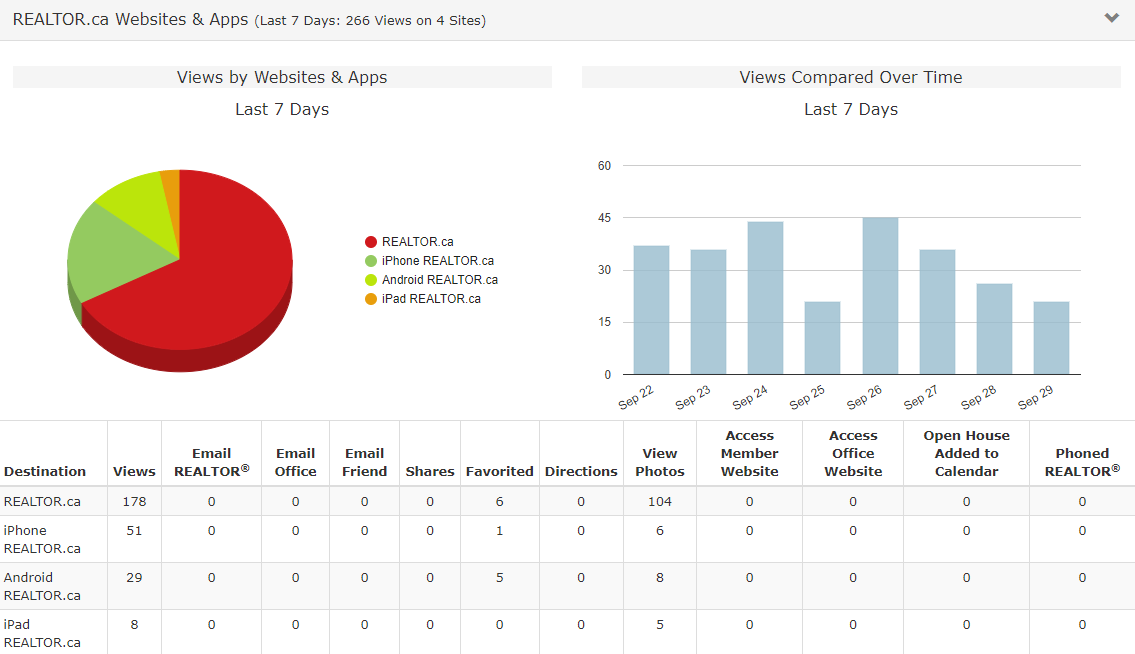Click the orange iPad REALTOR.ca legend dot
This screenshot has width=1135, height=654.
(371, 298)
